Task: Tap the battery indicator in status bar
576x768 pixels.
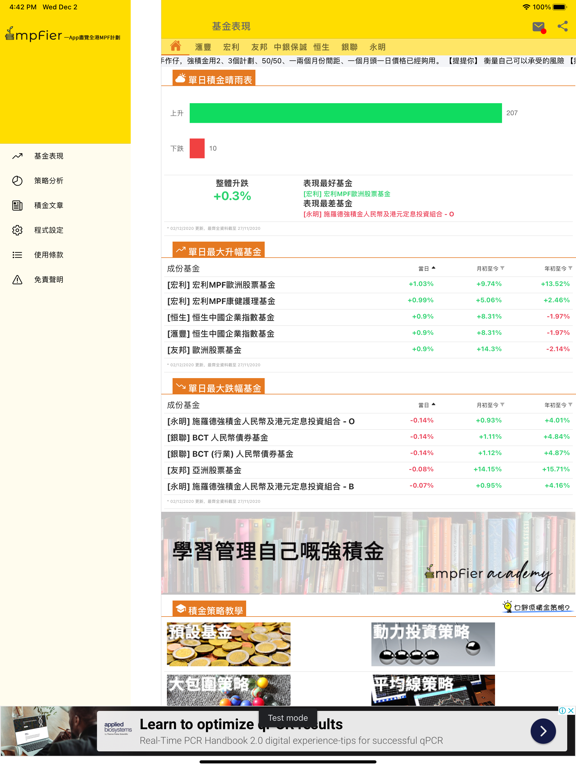Action: 560,7
